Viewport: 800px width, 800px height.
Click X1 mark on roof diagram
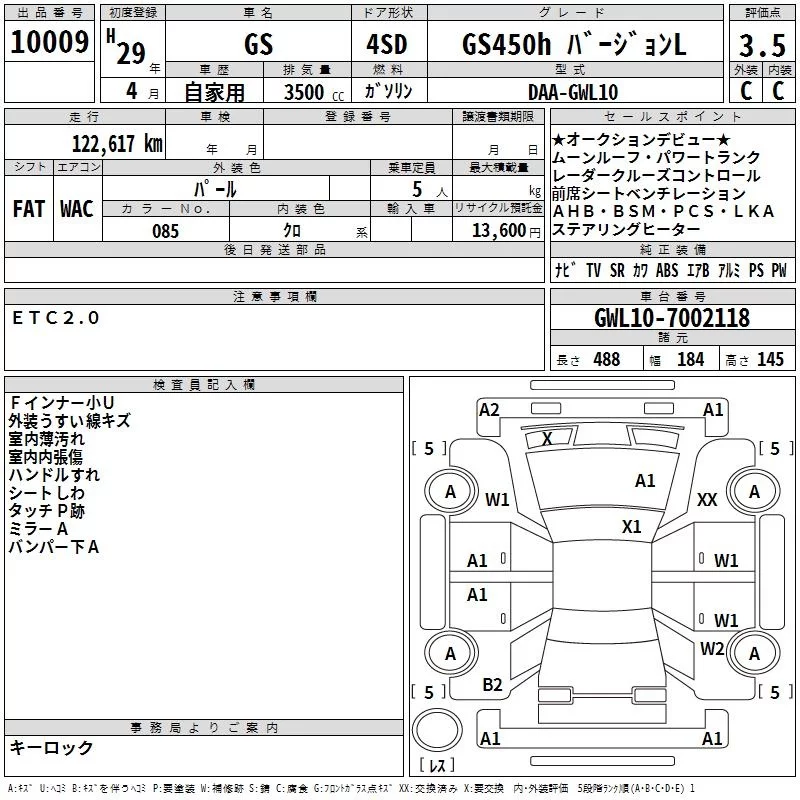tap(631, 527)
